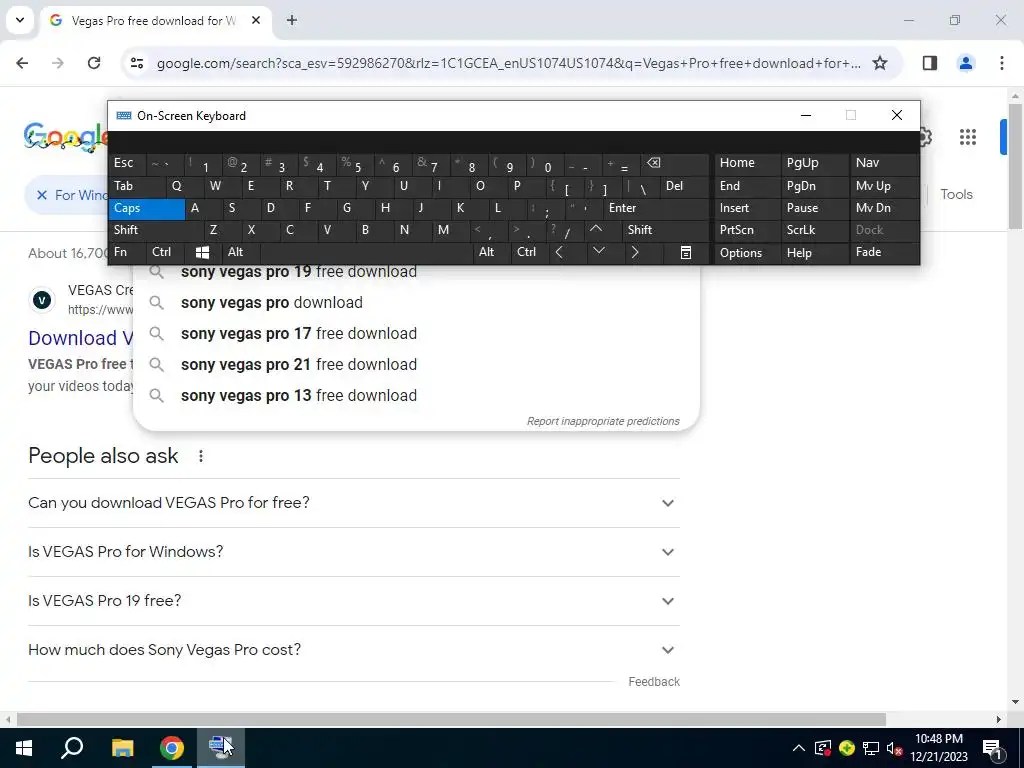The height and width of the screenshot is (768, 1024).
Task: Click Backspace key on On-Screen Keyboard
Action: (675, 163)
